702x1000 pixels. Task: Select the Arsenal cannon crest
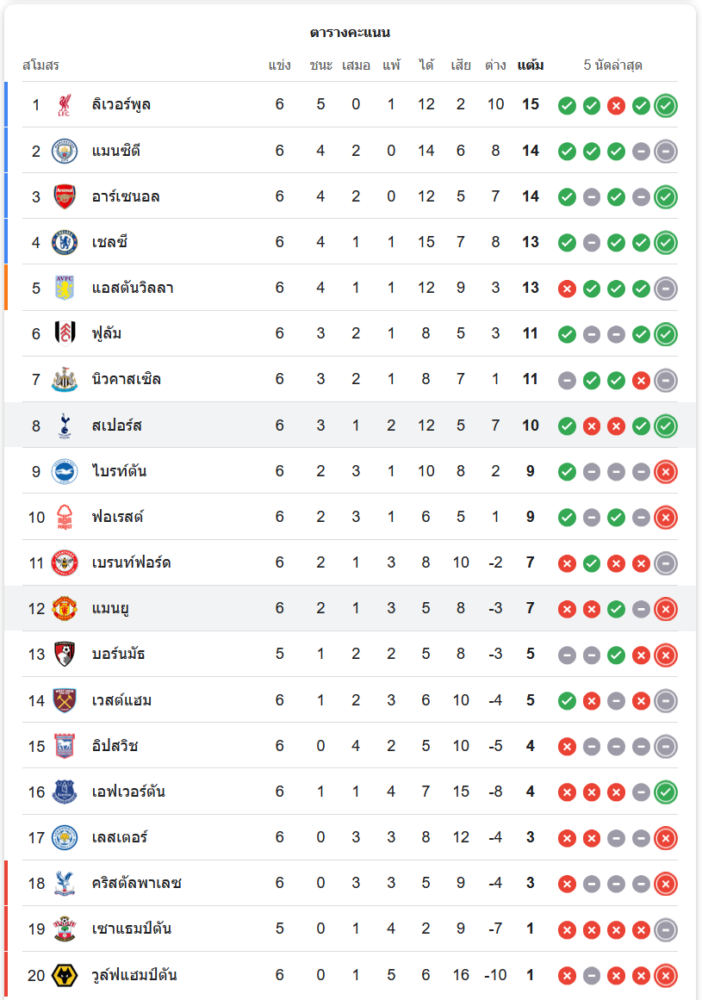(x=65, y=196)
